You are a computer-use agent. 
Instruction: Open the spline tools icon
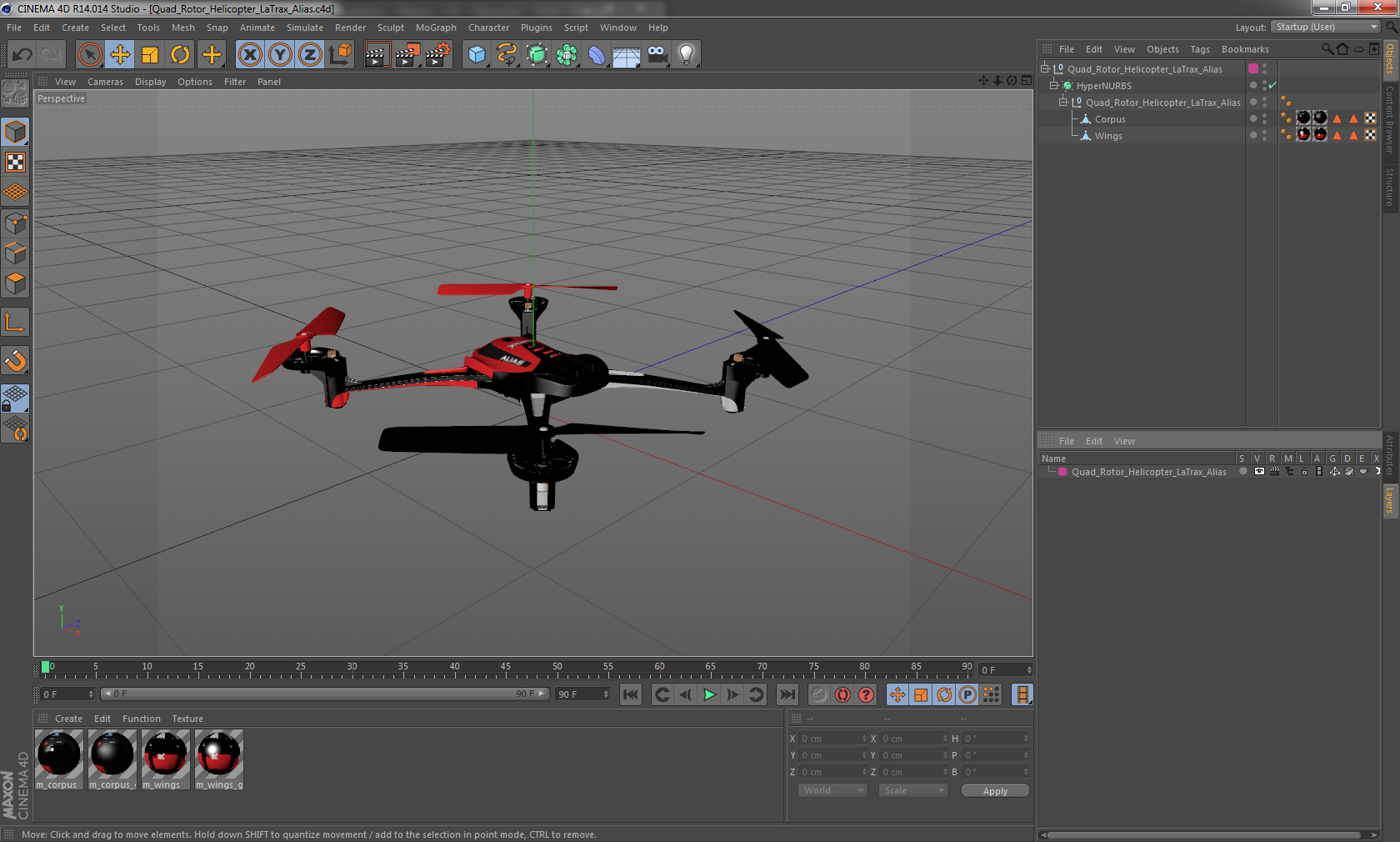[x=507, y=55]
